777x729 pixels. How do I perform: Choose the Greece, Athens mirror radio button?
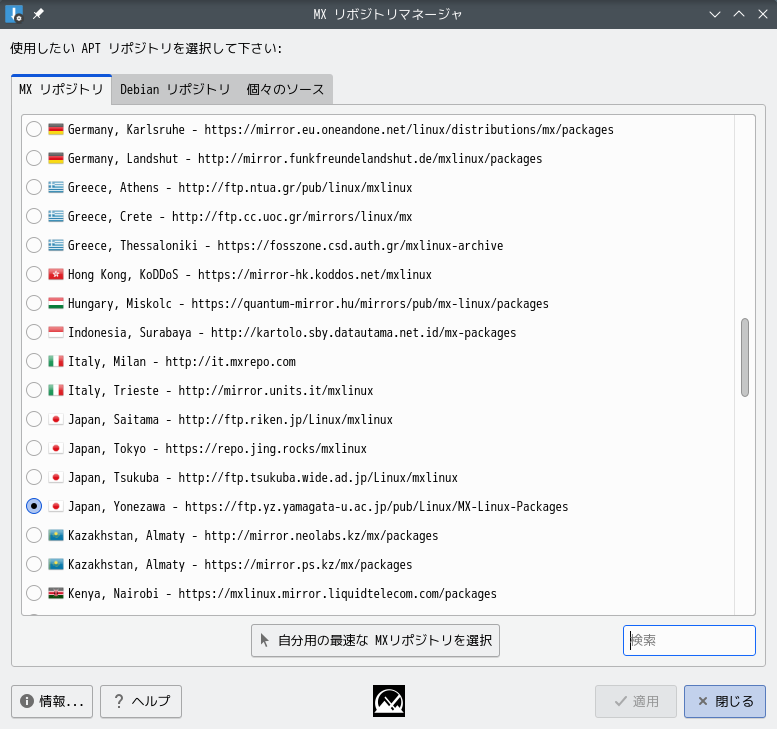pos(34,187)
